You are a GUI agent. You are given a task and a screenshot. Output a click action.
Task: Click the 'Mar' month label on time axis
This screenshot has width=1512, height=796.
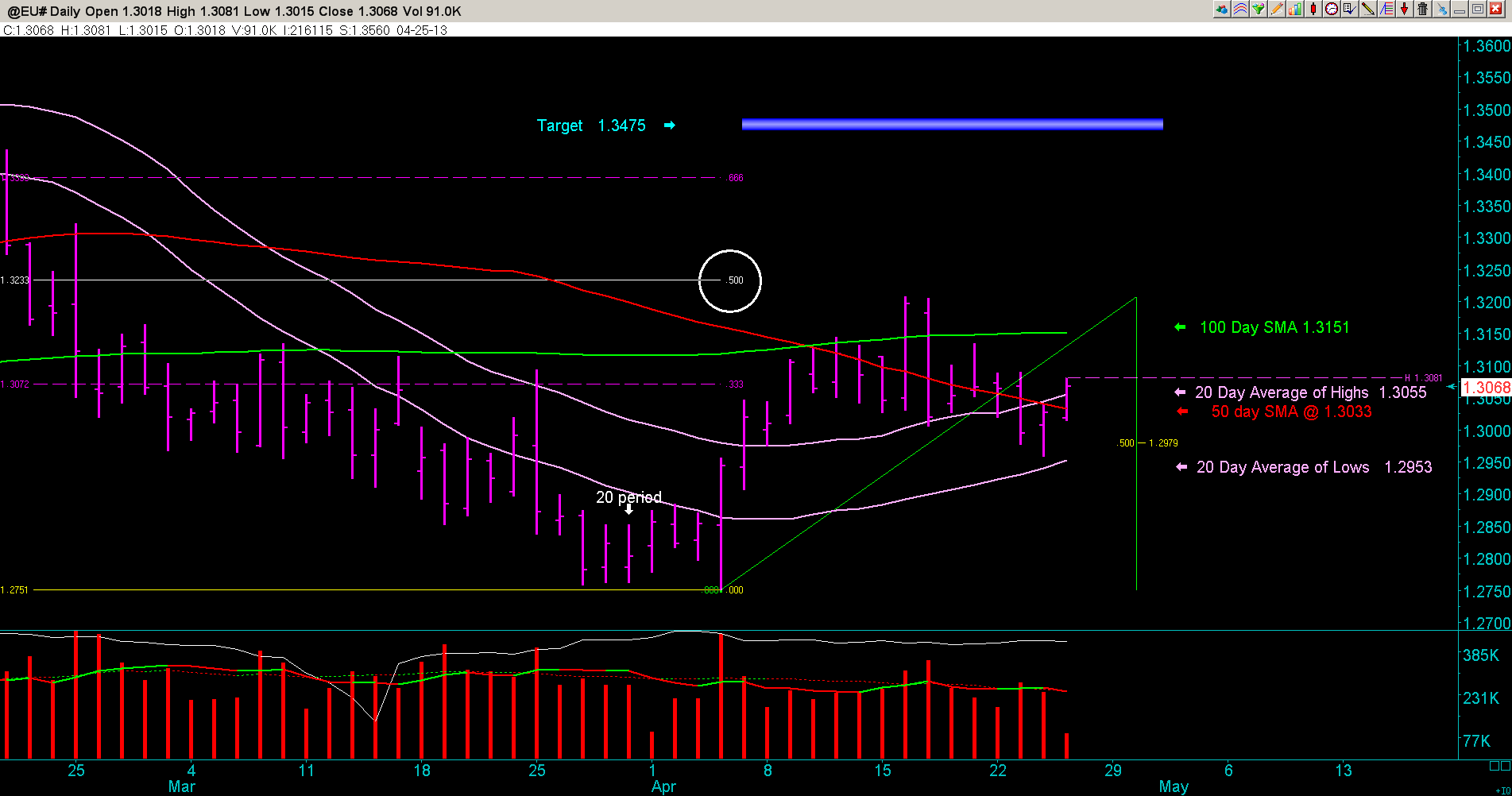click(x=182, y=786)
